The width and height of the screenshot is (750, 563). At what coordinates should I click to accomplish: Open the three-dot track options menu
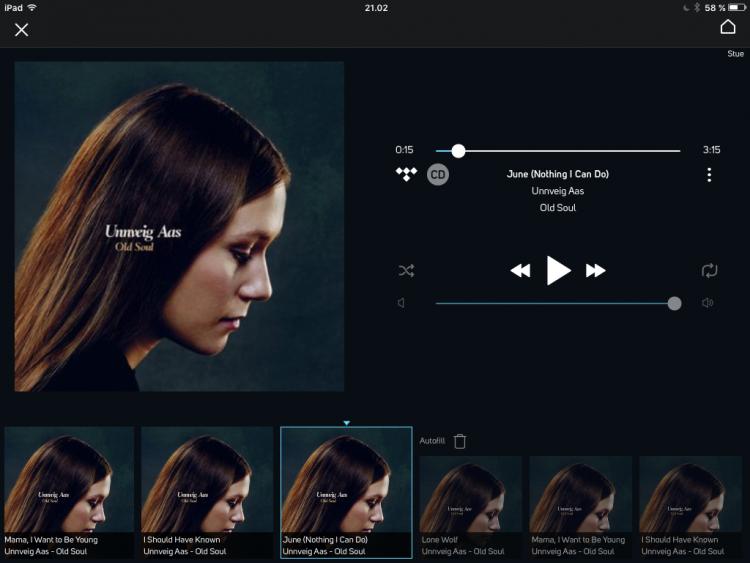[709, 175]
